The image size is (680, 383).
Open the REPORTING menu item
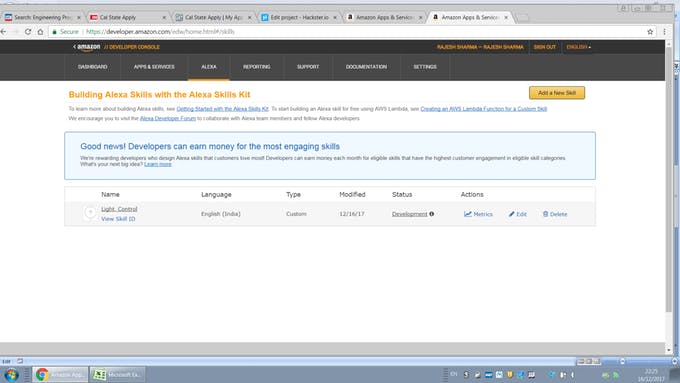coord(256,67)
